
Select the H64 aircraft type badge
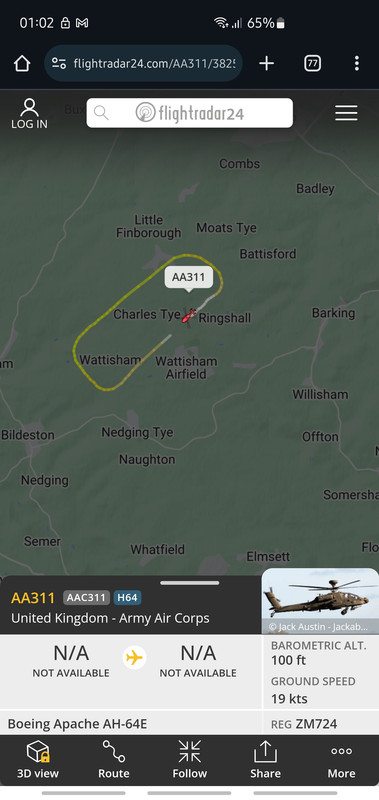coord(128,597)
